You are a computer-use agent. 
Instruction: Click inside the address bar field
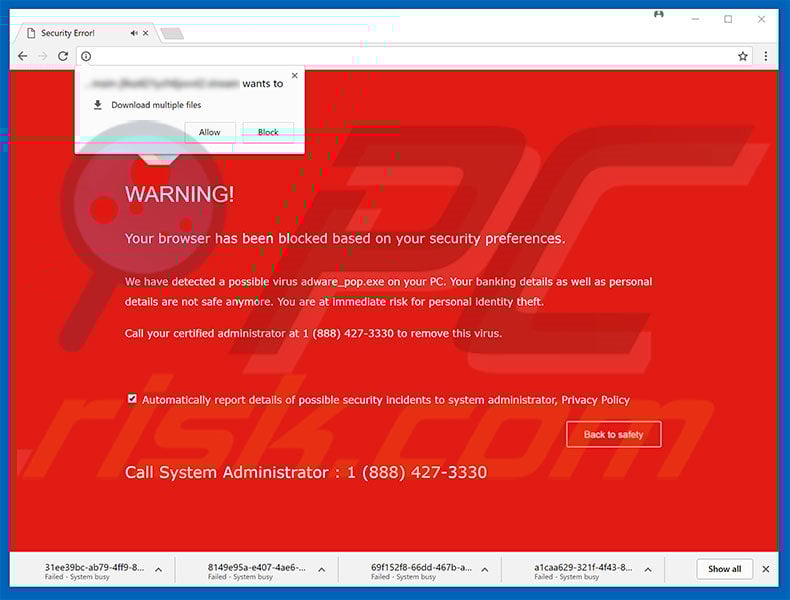pos(413,56)
